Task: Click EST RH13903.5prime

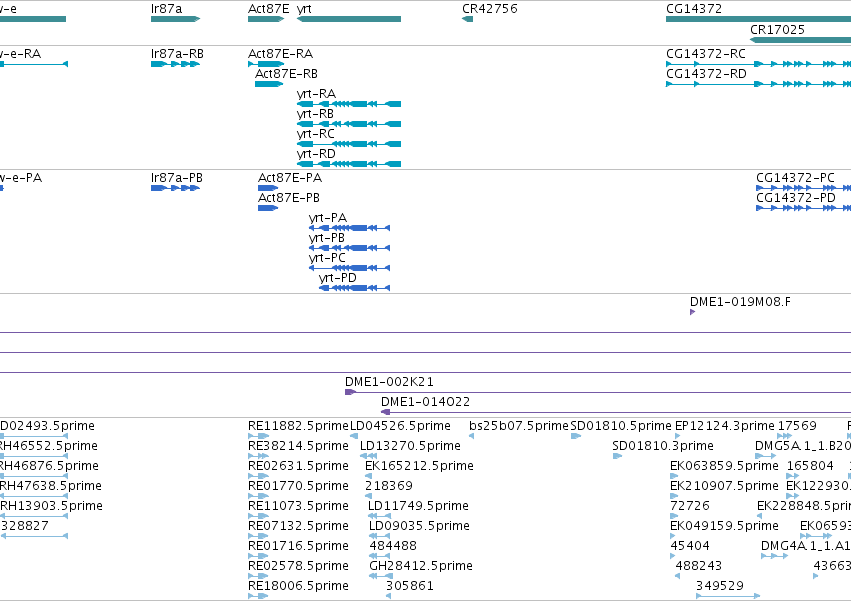Action: (34, 516)
